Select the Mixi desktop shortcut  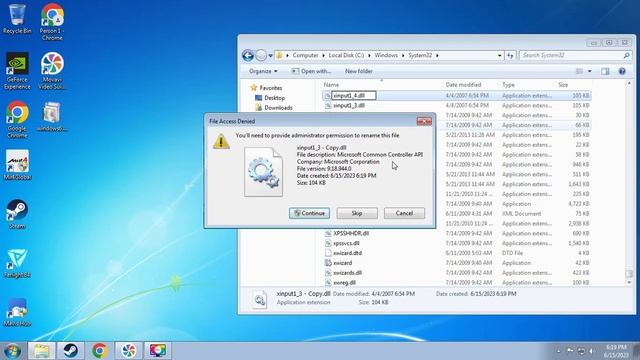click(x=17, y=165)
